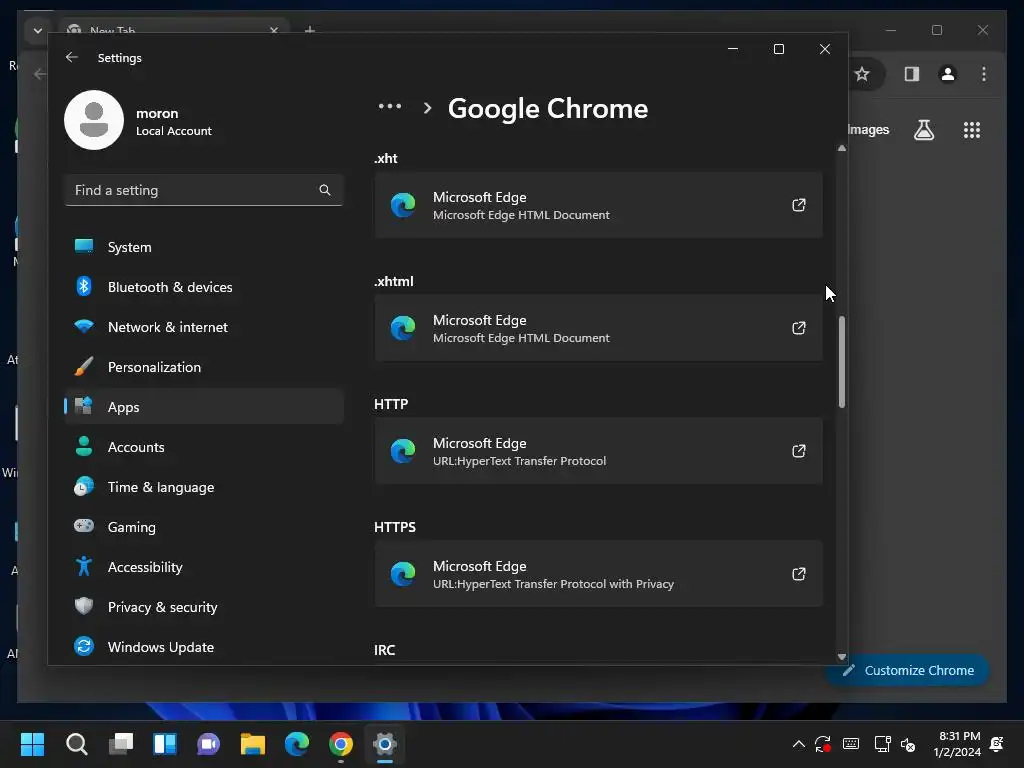1024x768 pixels.
Task: Click the moron user profile avatar
Action: click(x=94, y=120)
